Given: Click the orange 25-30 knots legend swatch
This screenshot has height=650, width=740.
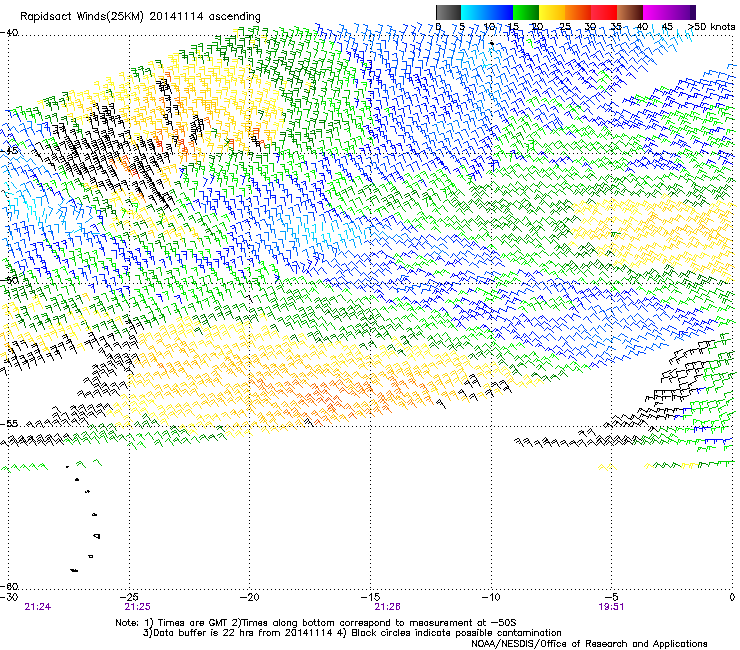Looking at the screenshot, I should click(578, 12).
